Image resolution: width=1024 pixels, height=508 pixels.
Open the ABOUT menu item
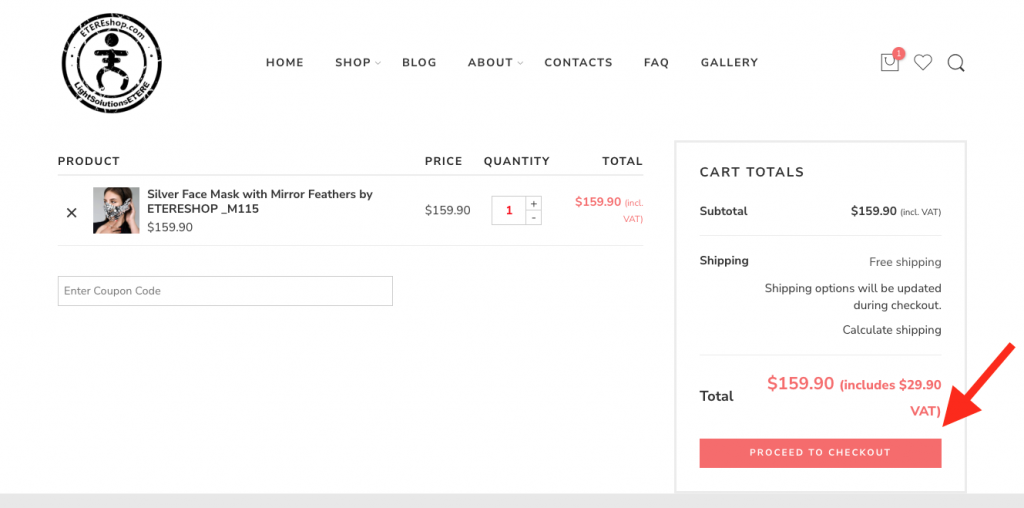click(490, 63)
